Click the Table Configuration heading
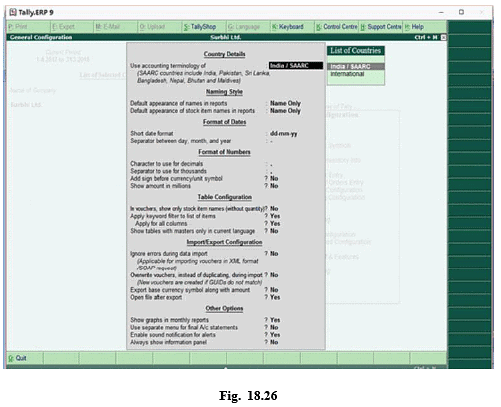Screen dimensions: 501x407 (x=224, y=197)
